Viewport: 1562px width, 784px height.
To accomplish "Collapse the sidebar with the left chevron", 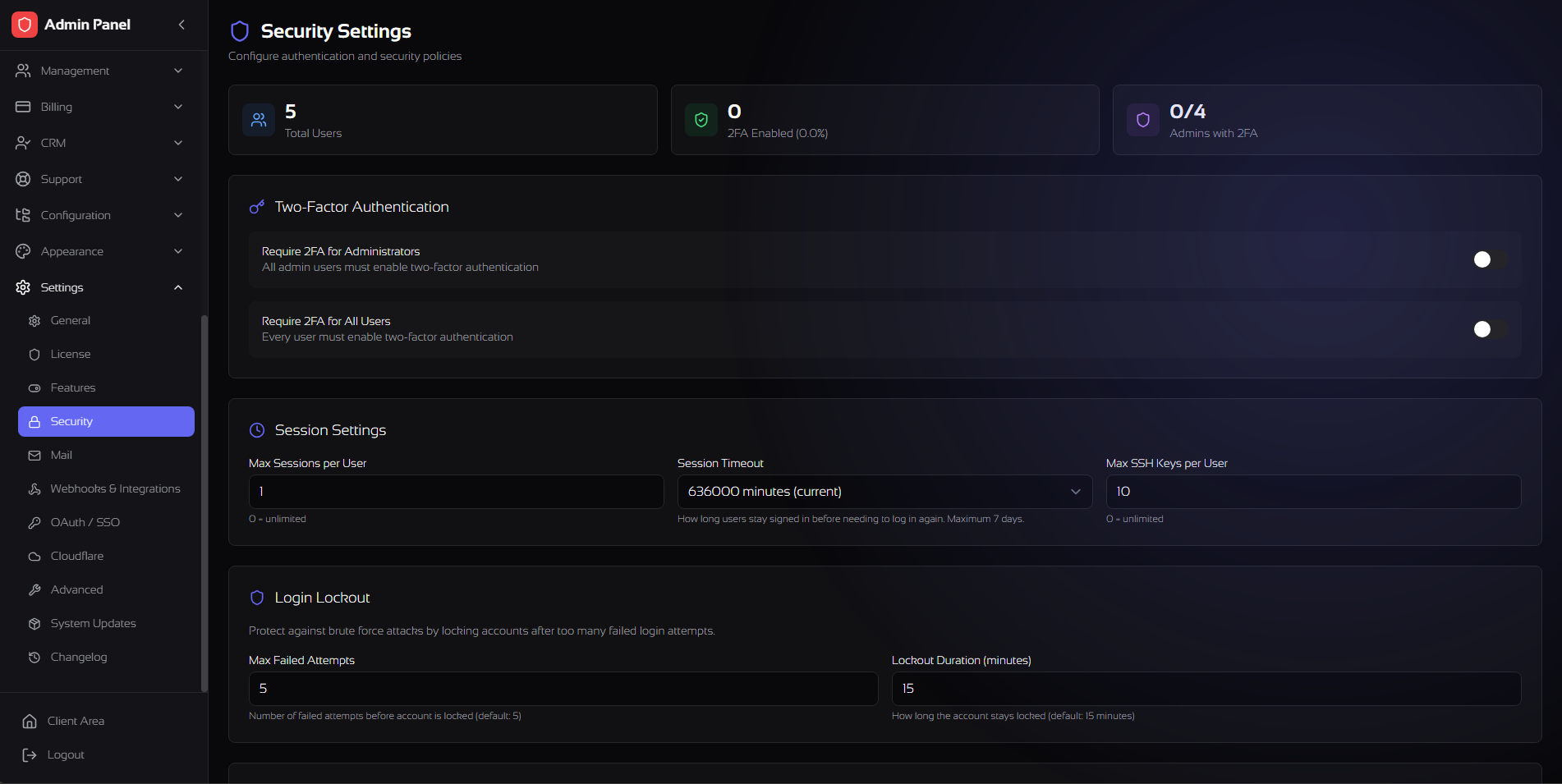I will point(181,25).
